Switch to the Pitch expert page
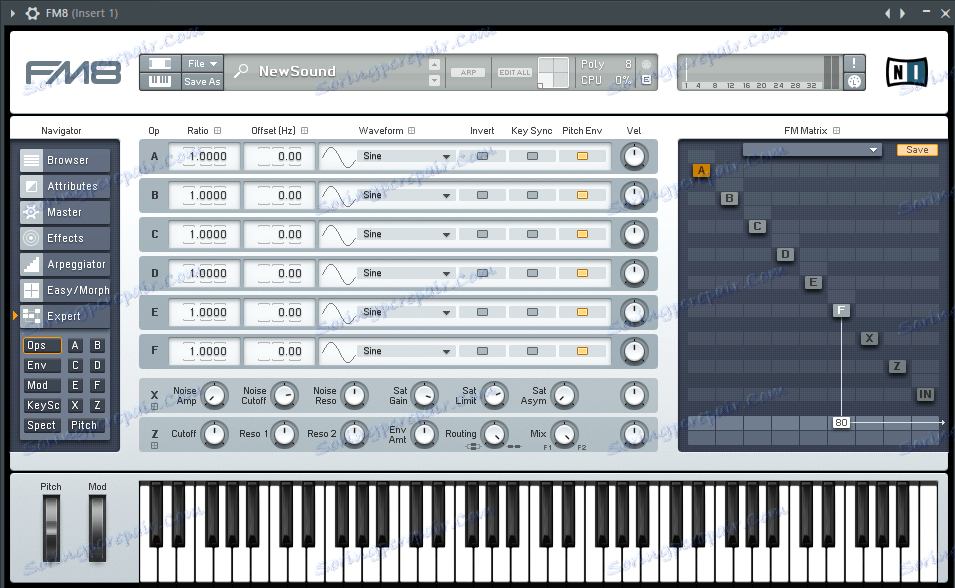955x588 pixels. coord(85,425)
